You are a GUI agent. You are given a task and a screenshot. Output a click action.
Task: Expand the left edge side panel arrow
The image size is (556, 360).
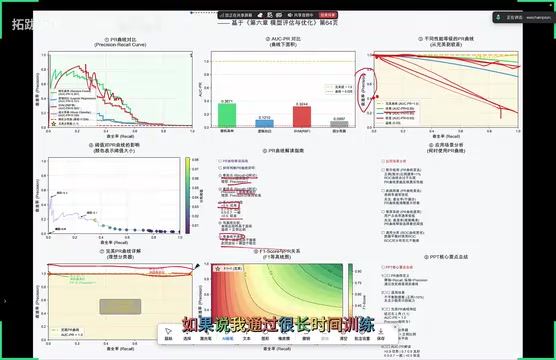click(5, 301)
